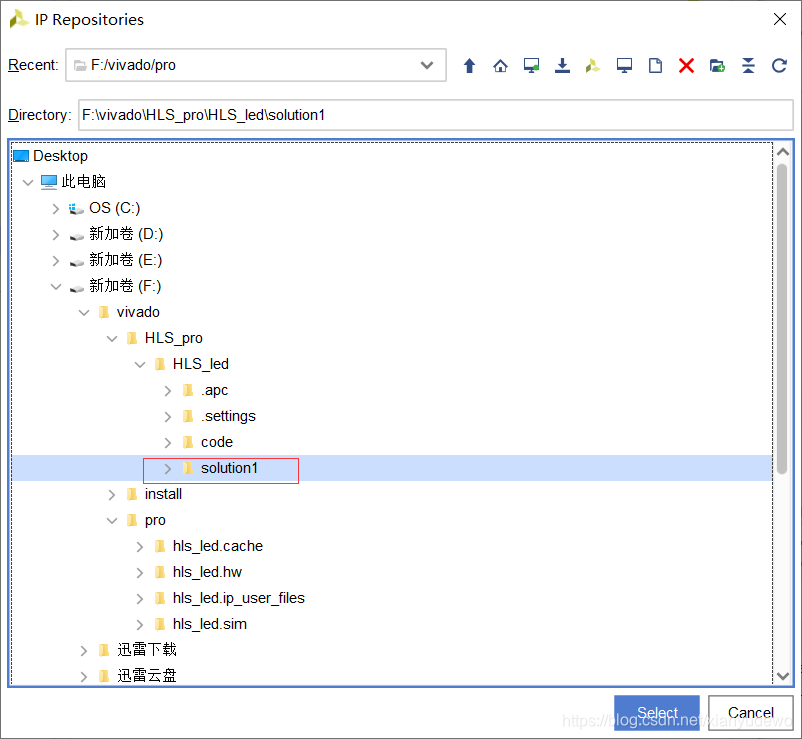Screen dimensions: 802x739
Task: Collapse all tree nodes
Action: click(747, 65)
